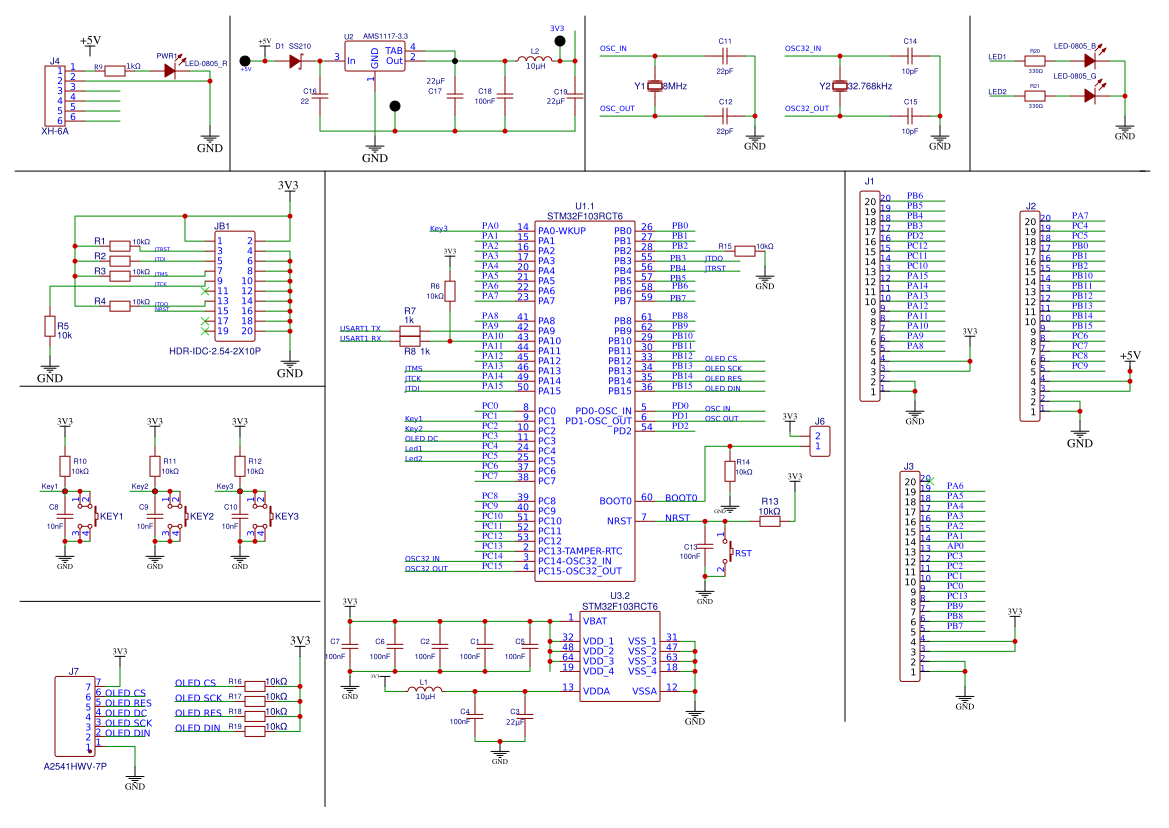Click the LED-0805_B blue LED symbol
1169x828 pixels.
(1091, 61)
